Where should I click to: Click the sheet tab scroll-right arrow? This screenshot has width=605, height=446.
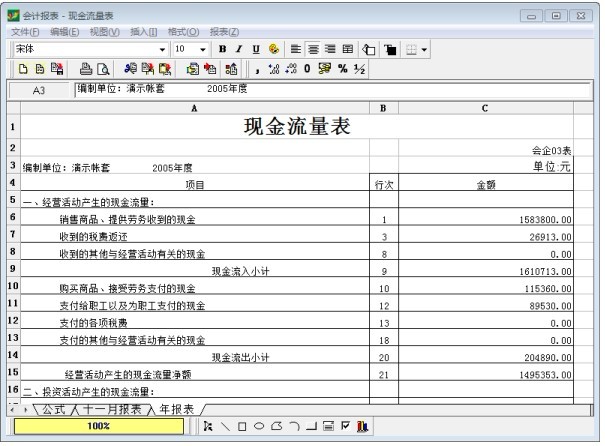pos(25,410)
